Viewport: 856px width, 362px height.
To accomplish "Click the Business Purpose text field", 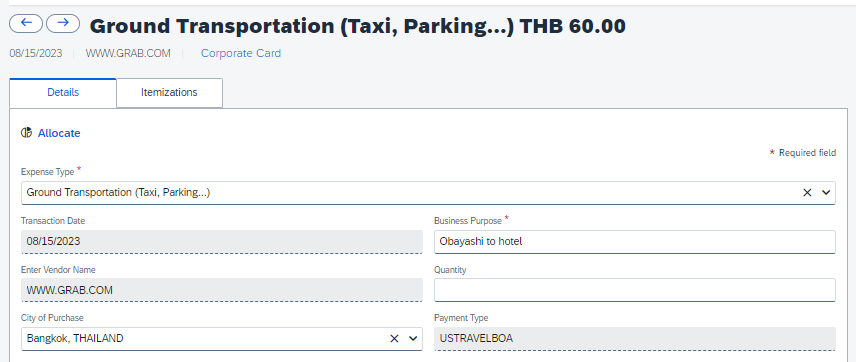I will [634, 241].
